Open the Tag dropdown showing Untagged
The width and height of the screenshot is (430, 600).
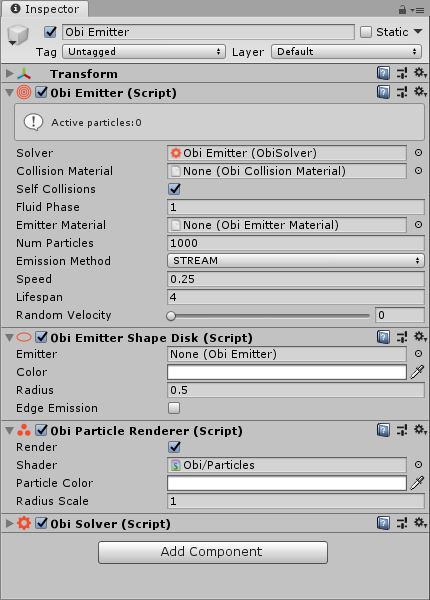coord(143,52)
